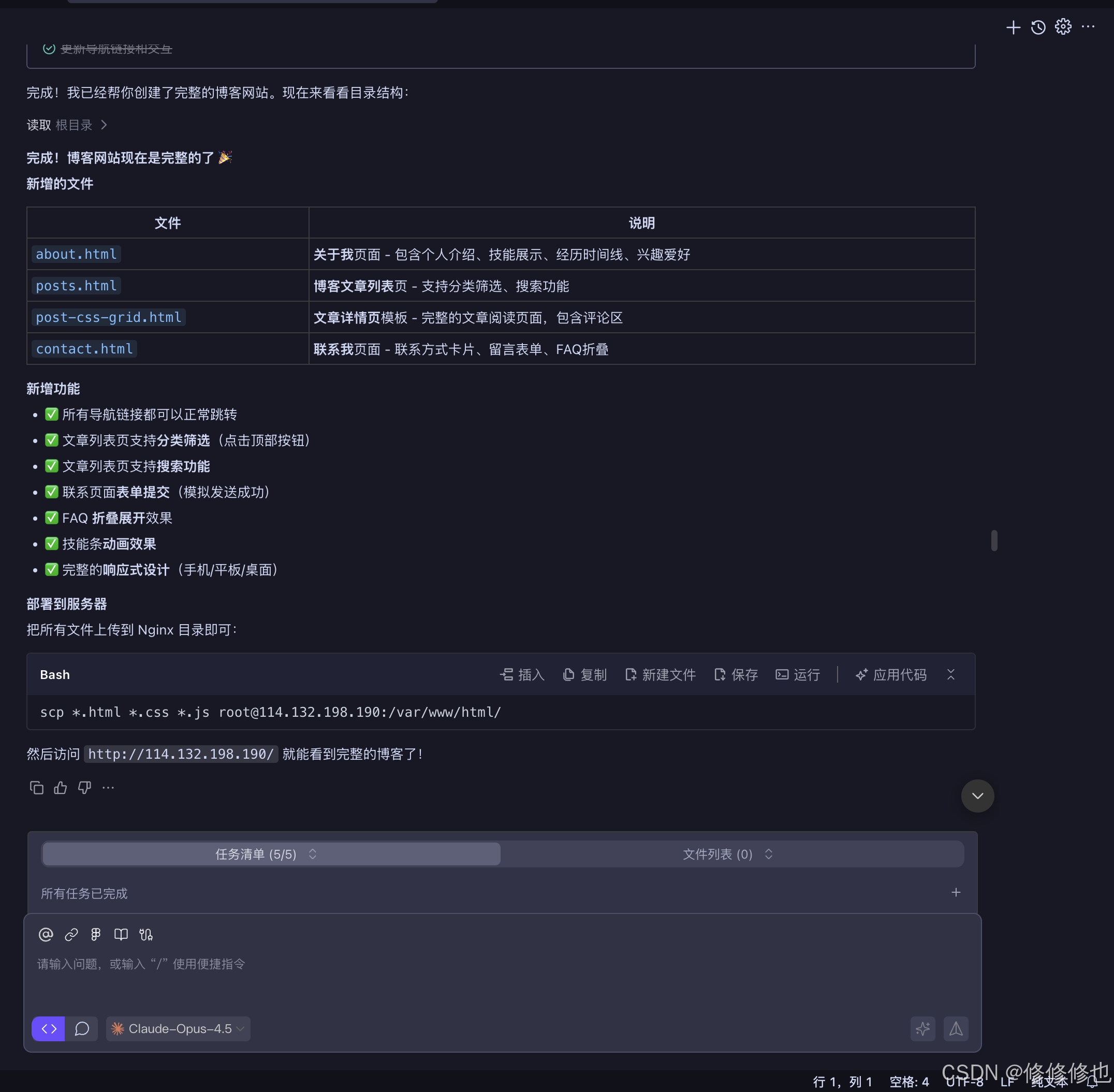Switch to code mode toggle
The height and width of the screenshot is (1092, 1114).
[49, 1028]
